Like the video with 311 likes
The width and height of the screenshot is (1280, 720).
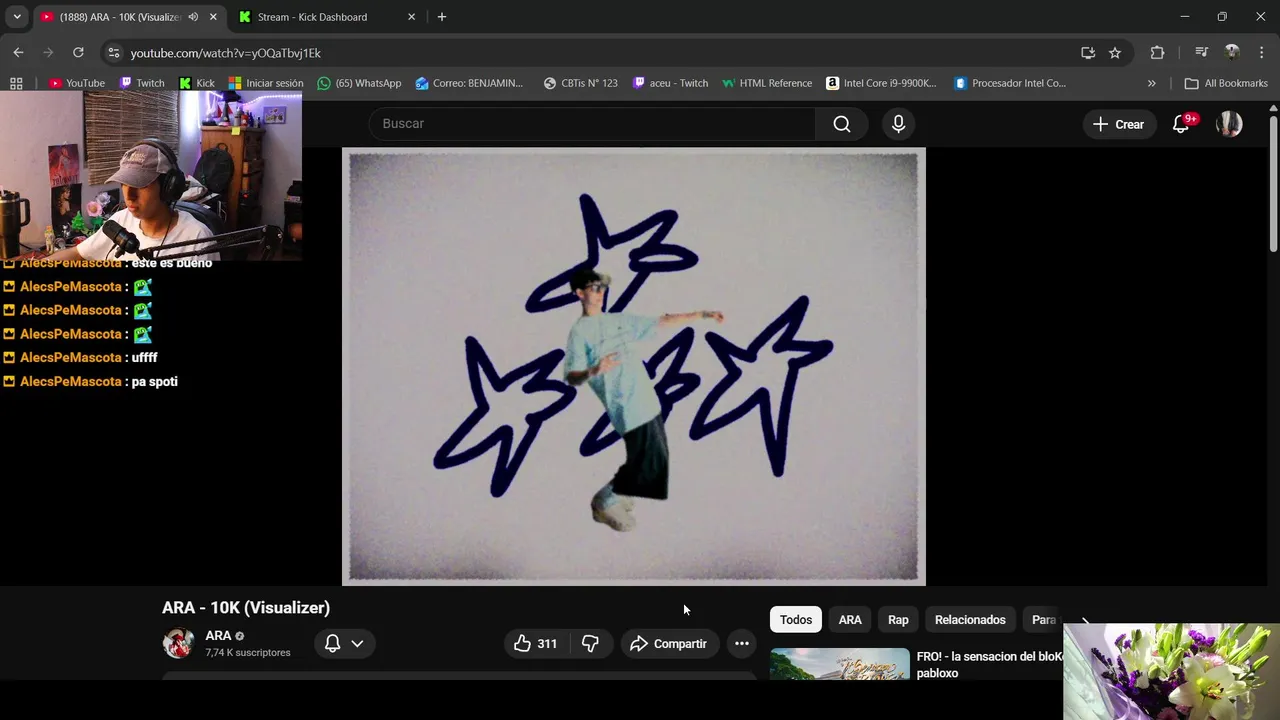click(535, 643)
